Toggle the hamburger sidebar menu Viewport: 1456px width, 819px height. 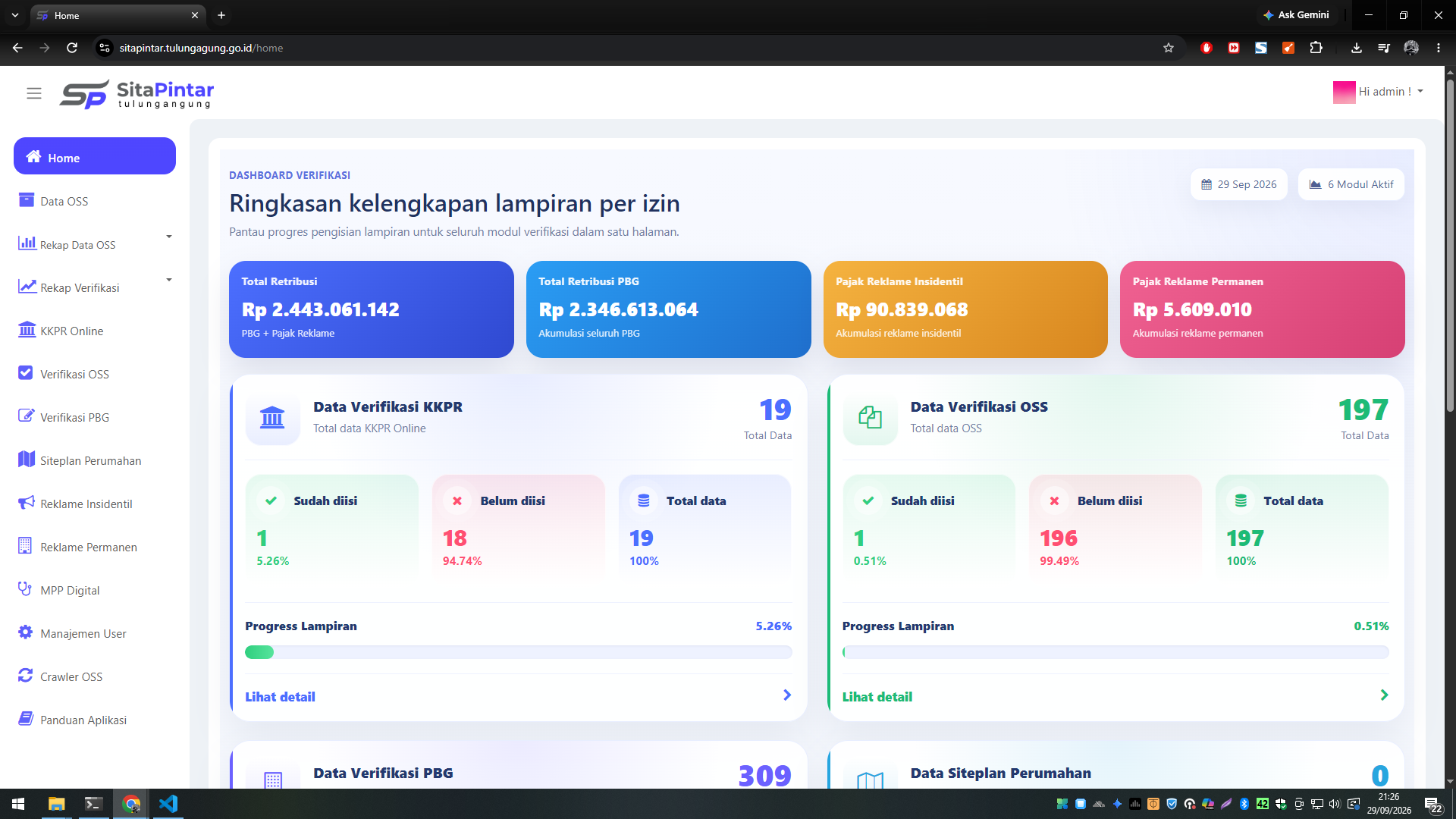pos(33,93)
